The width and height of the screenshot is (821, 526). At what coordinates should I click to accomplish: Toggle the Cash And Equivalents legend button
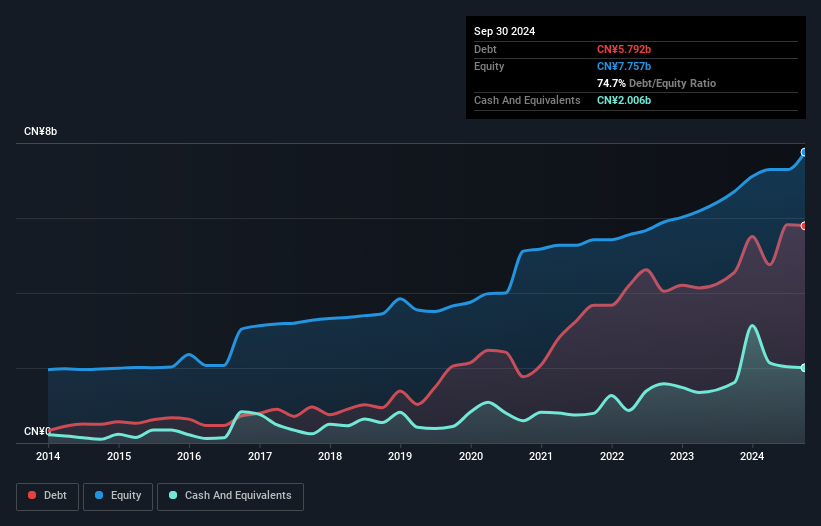[230, 496]
